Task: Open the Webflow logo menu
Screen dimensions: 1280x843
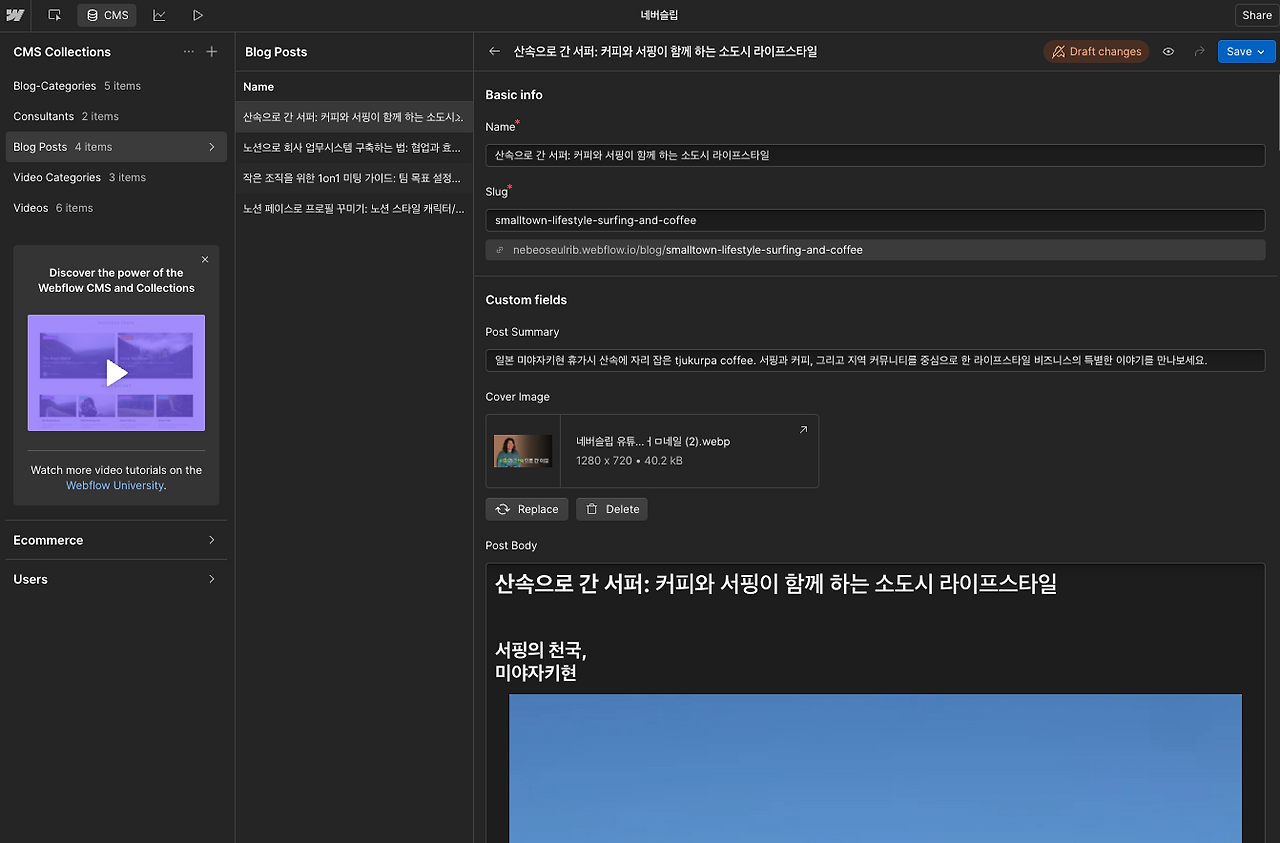Action: click(x=15, y=15)
